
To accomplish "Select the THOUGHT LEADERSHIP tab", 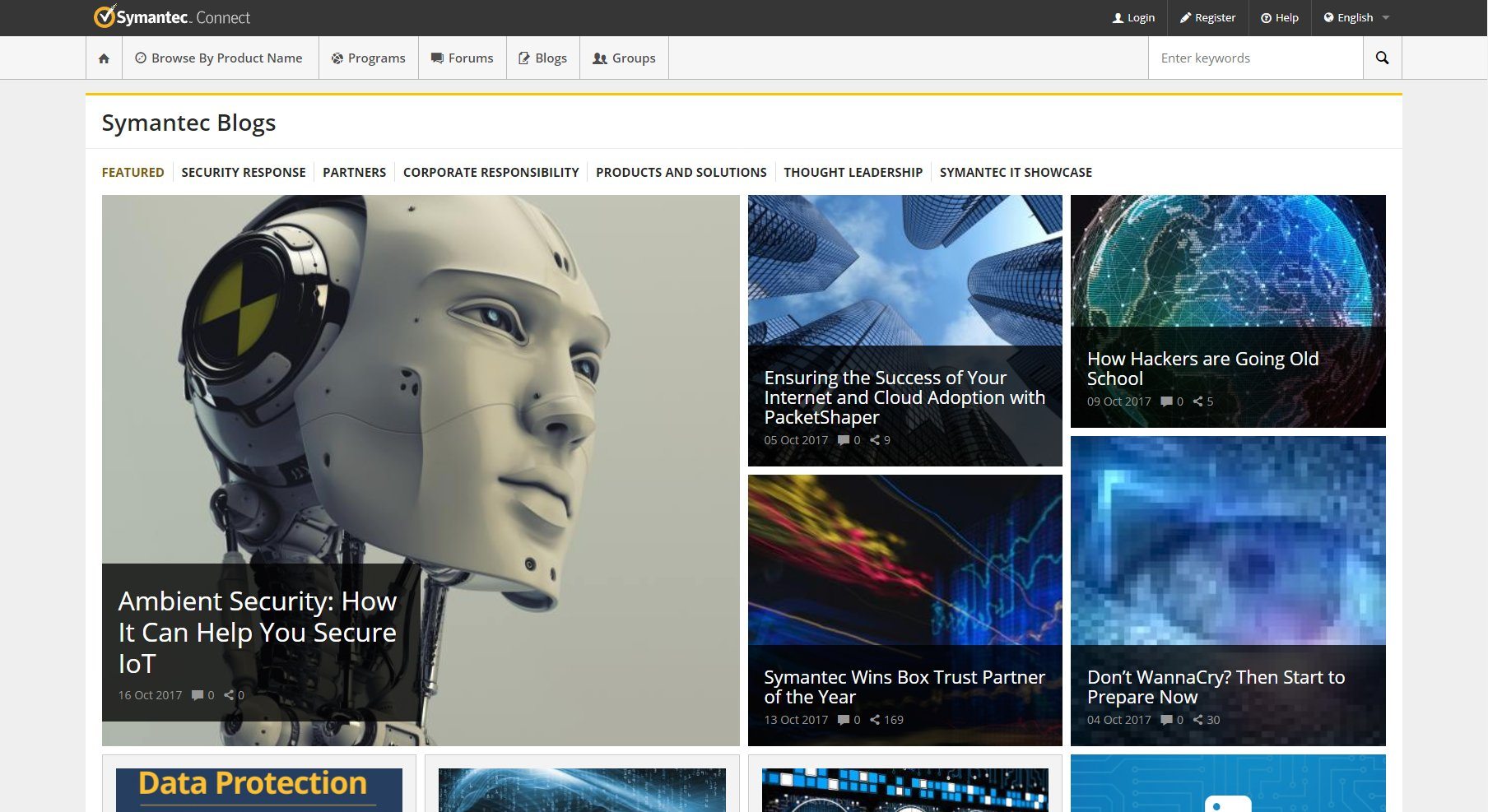I will 853,172.
